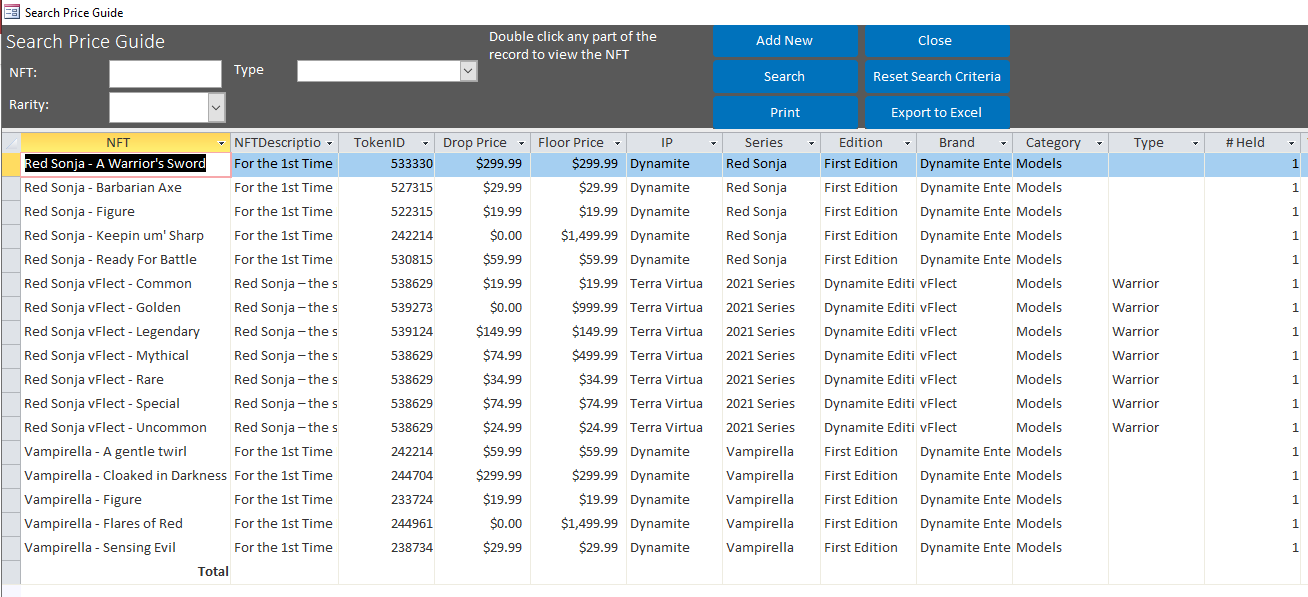Select 'Vampirella - A gentle twirl' cell

[x=126, y=452]
